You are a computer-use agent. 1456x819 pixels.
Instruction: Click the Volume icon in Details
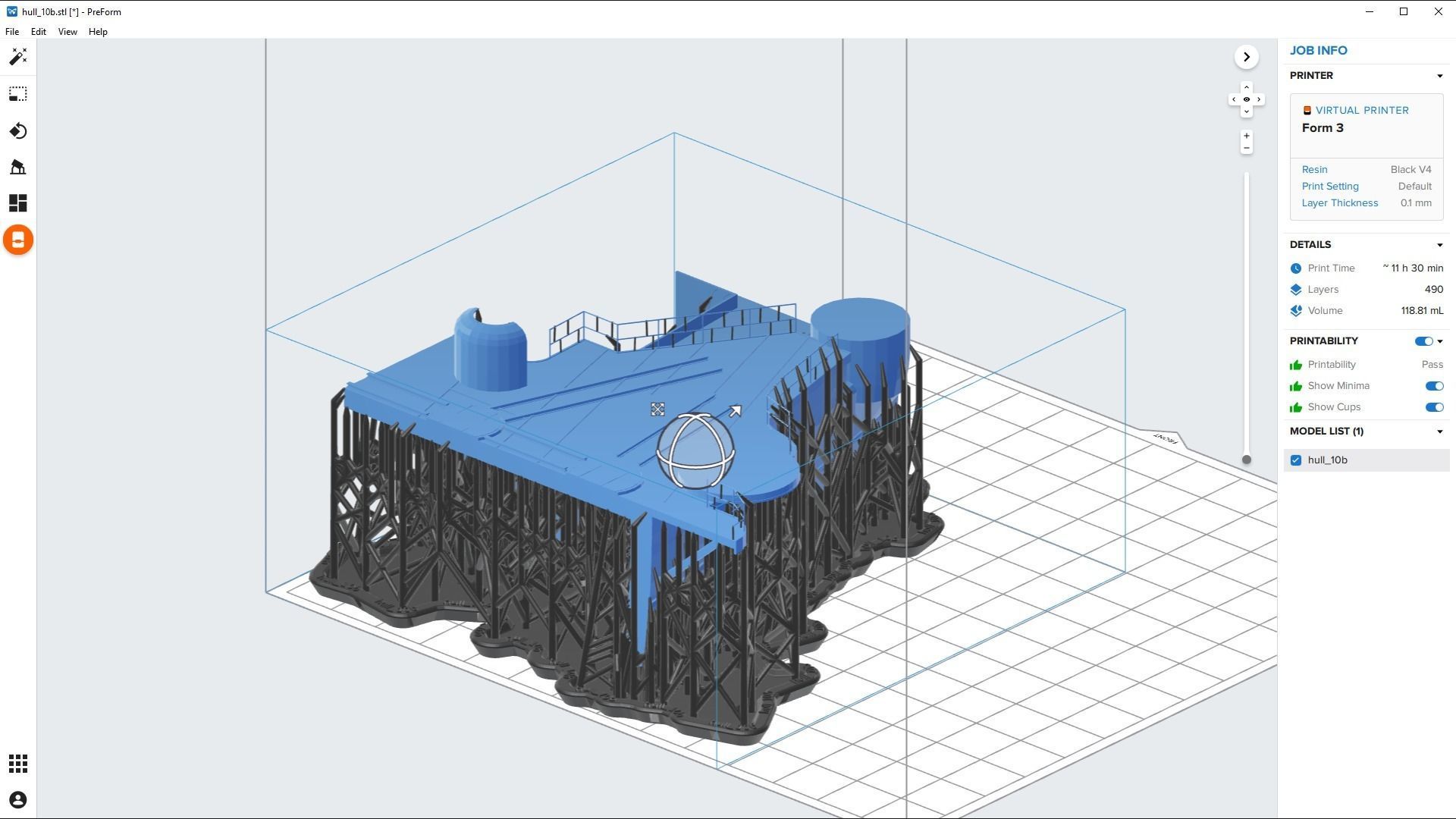pyautogui.click(x=1296, y=311)
